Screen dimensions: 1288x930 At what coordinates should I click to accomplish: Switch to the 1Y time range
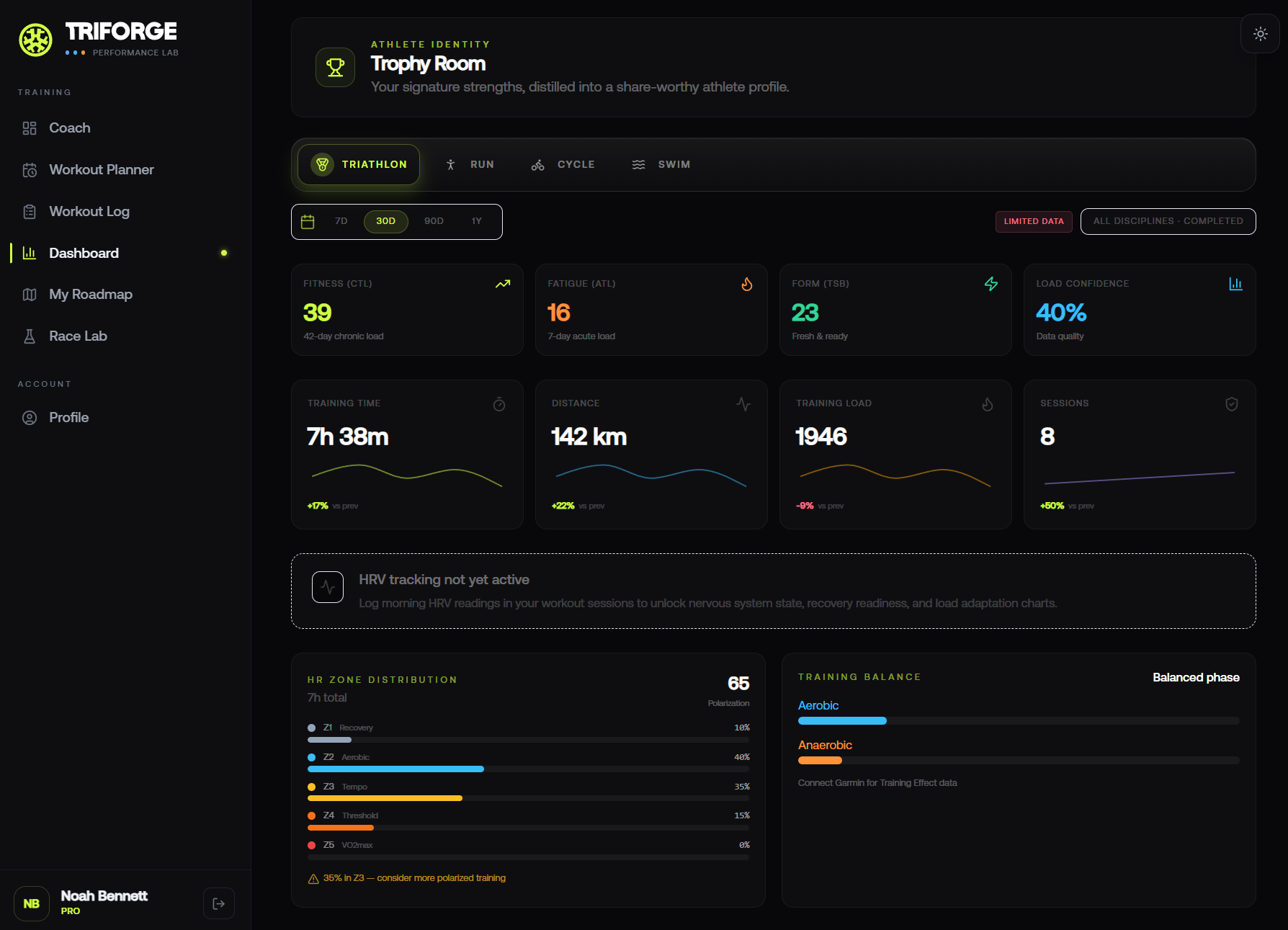[x=476, y=221]
